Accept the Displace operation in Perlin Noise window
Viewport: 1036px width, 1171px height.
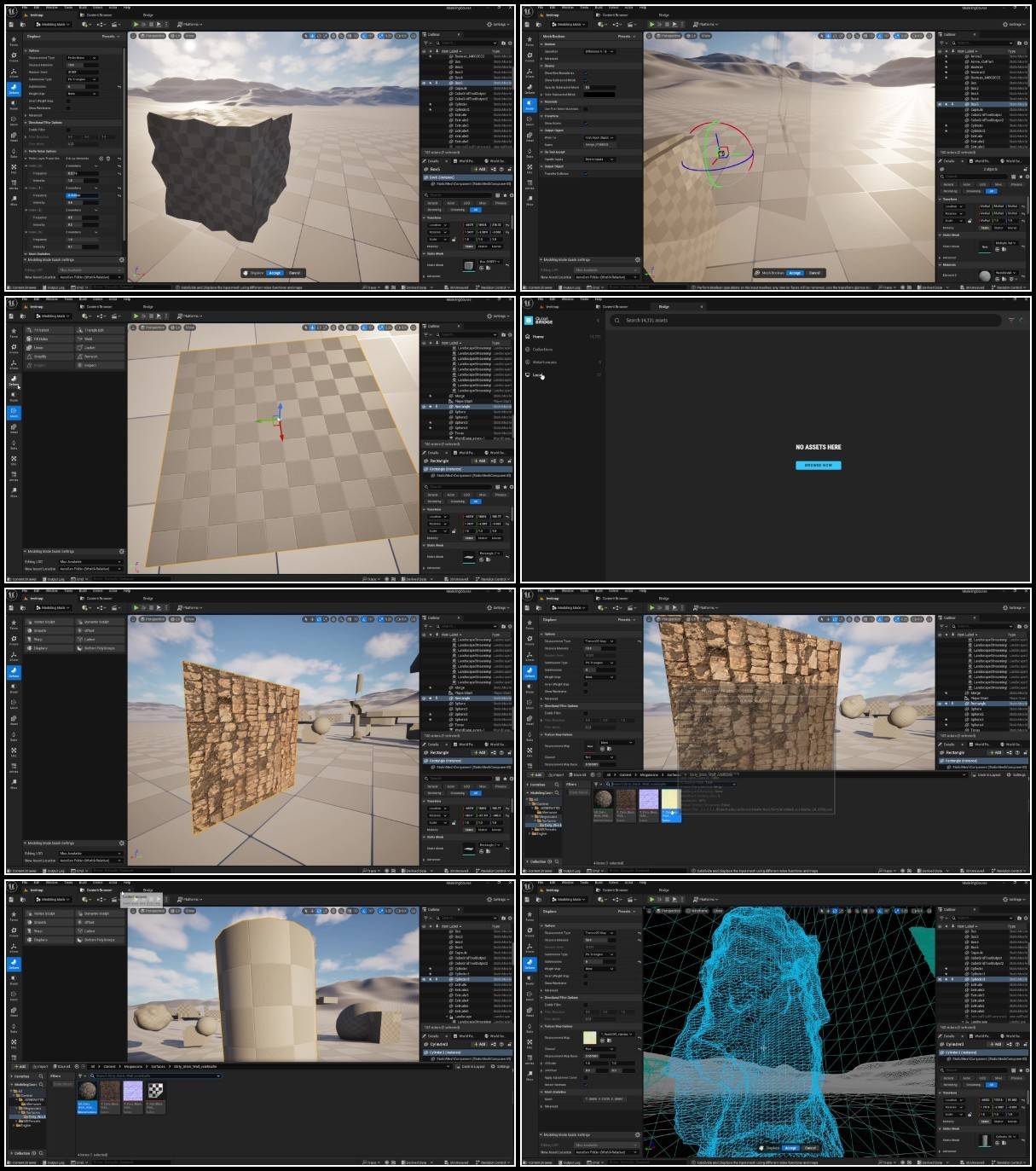coord(275,273)
